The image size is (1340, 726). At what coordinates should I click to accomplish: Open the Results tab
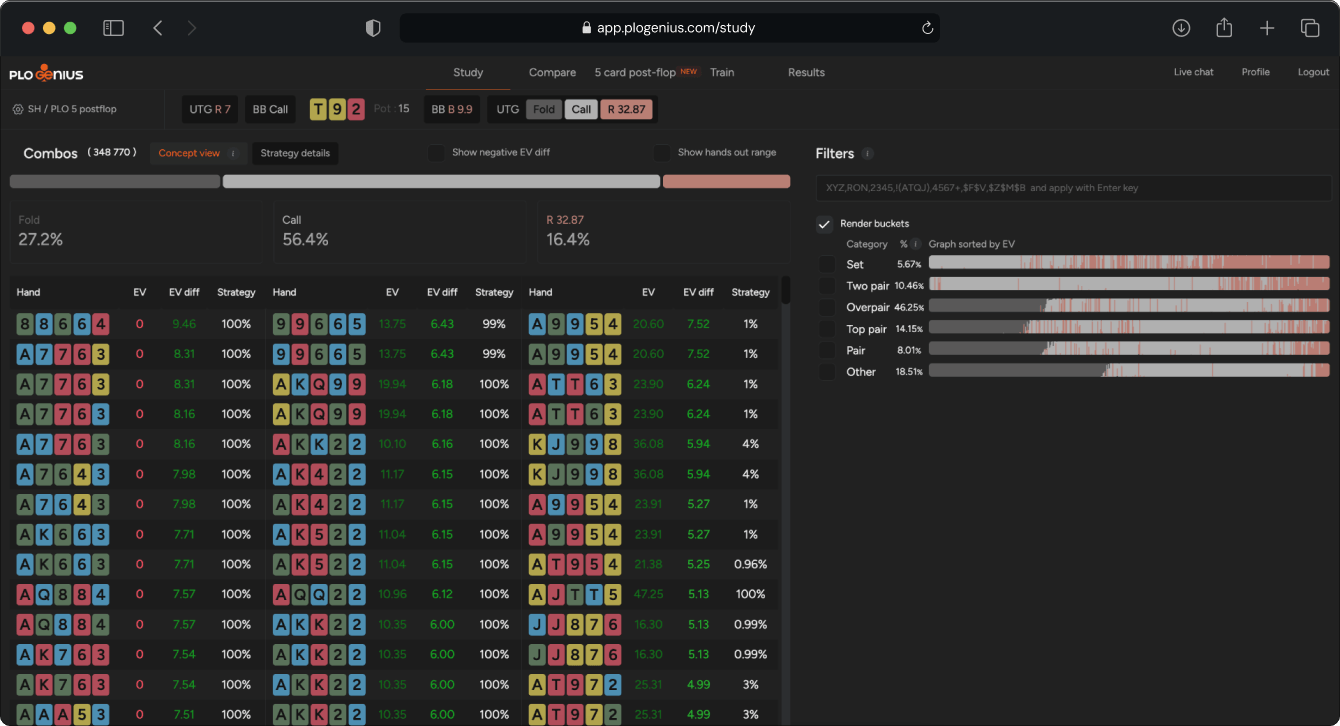point(806,73)
